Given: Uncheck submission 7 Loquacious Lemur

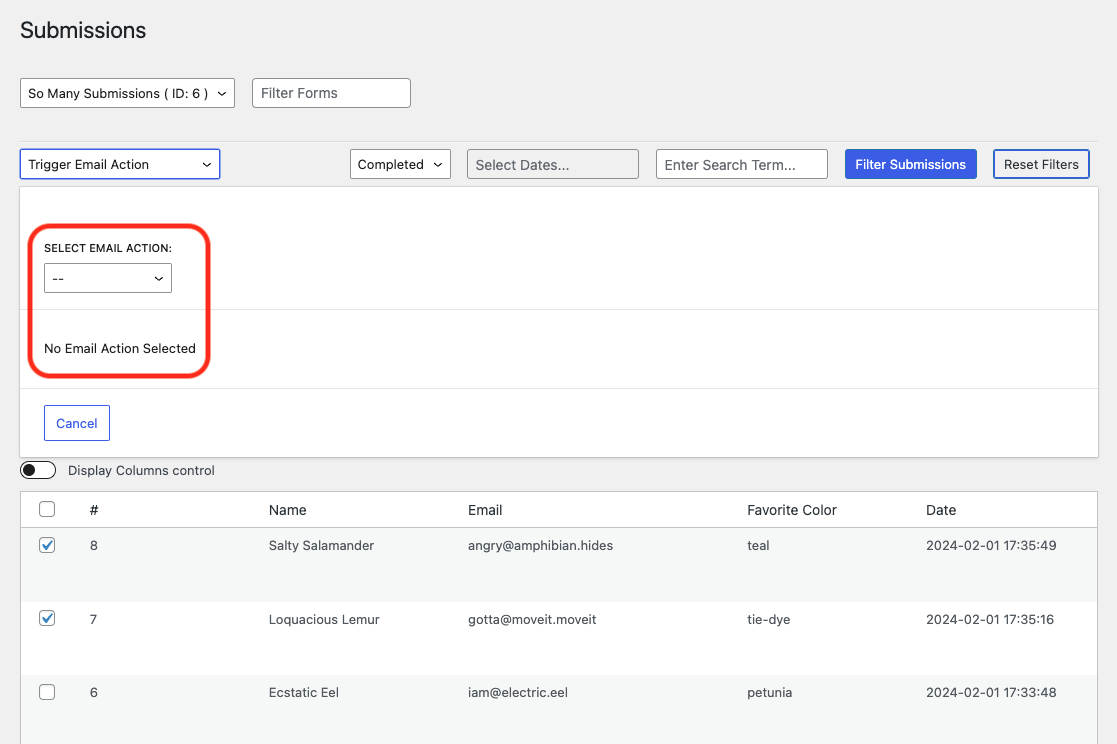Looking at the screenshot, I should point(46,618).
